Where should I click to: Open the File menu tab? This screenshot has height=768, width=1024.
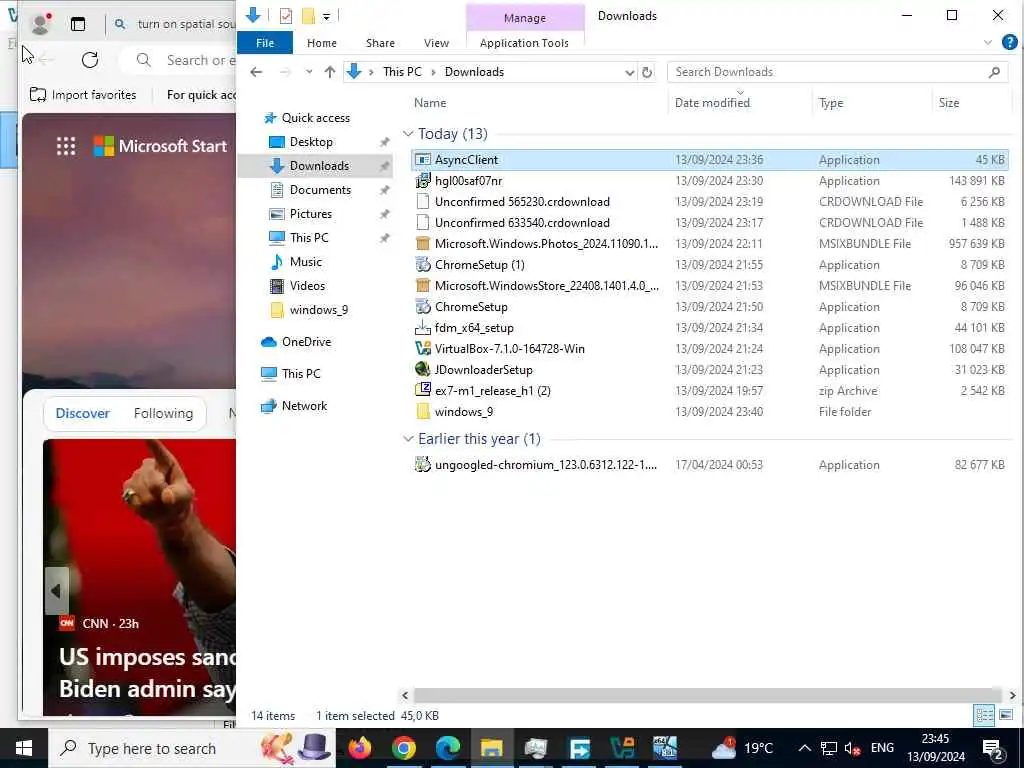click(x=265, y=42)
